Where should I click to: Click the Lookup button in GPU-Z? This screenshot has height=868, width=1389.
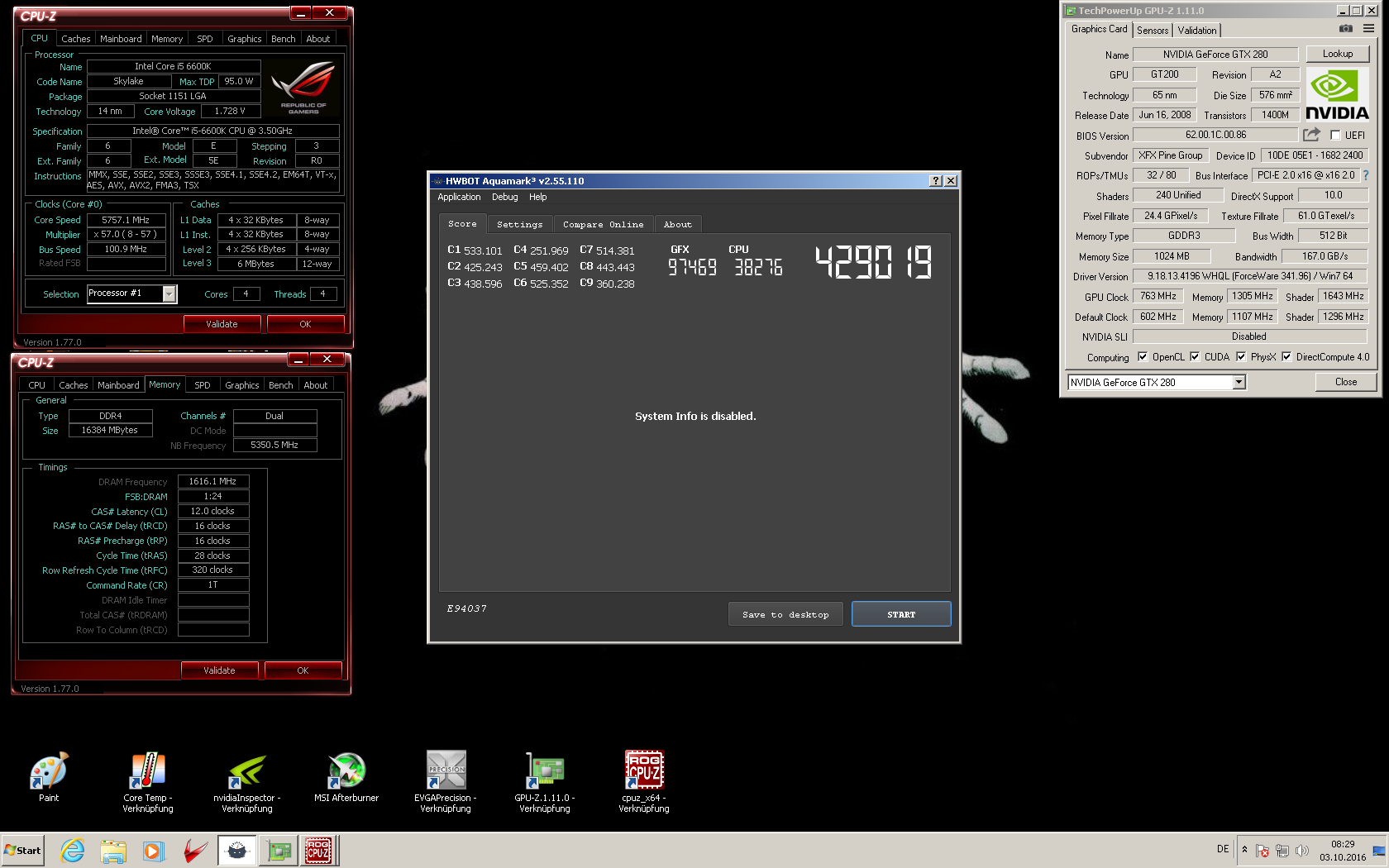click(x=1338, y=54)
